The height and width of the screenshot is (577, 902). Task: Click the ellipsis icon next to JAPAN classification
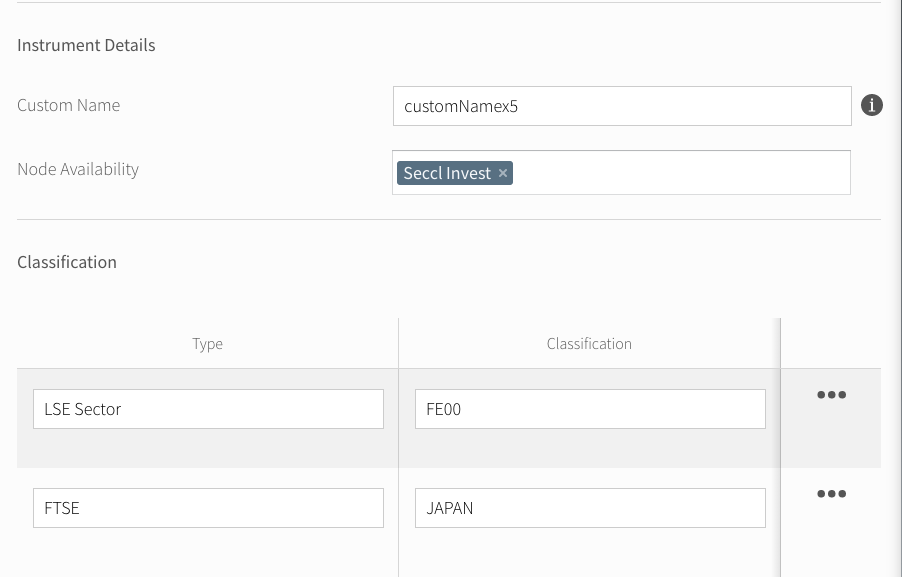[x=831, y=493]
